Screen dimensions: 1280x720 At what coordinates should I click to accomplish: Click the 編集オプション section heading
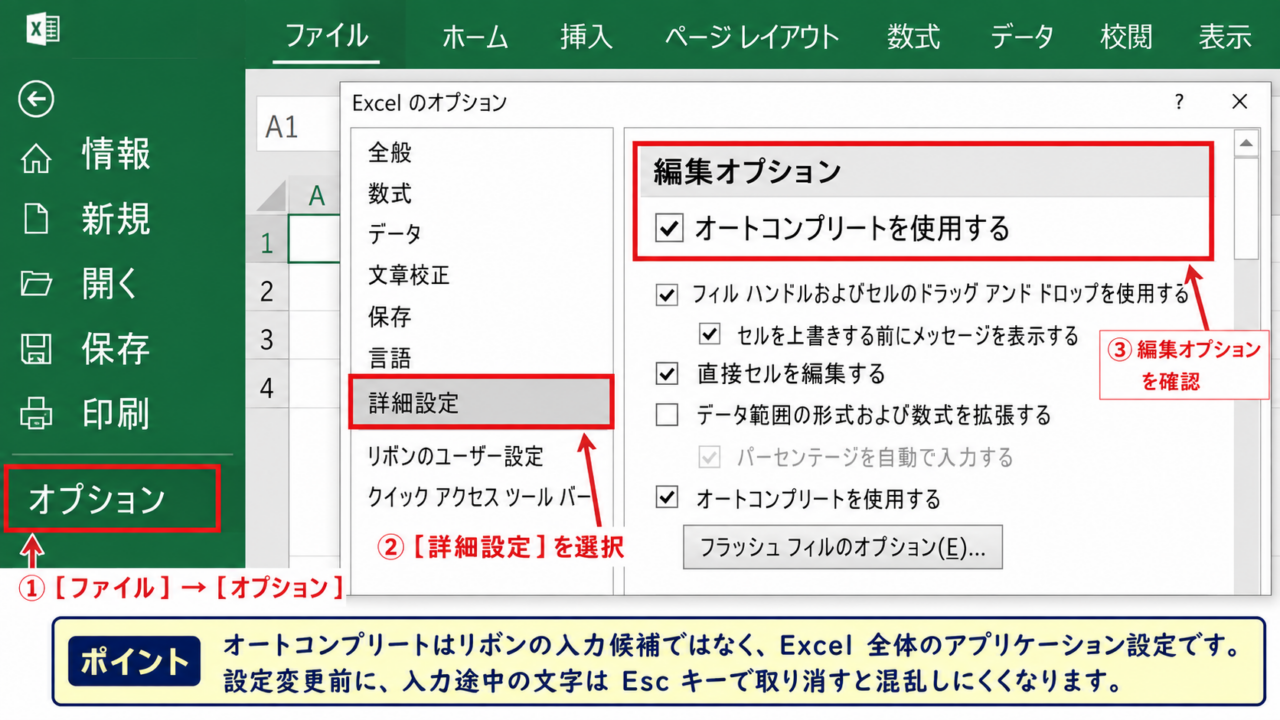coord(748,172)
